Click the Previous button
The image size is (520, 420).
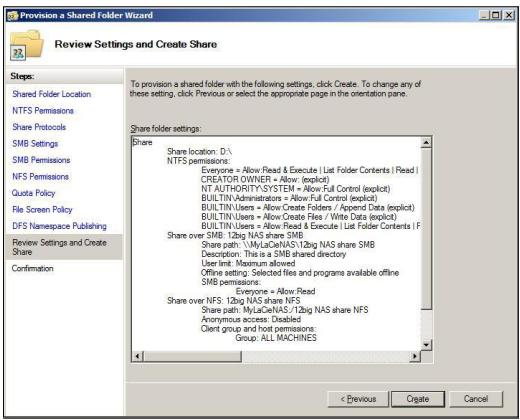click(358, 399)
